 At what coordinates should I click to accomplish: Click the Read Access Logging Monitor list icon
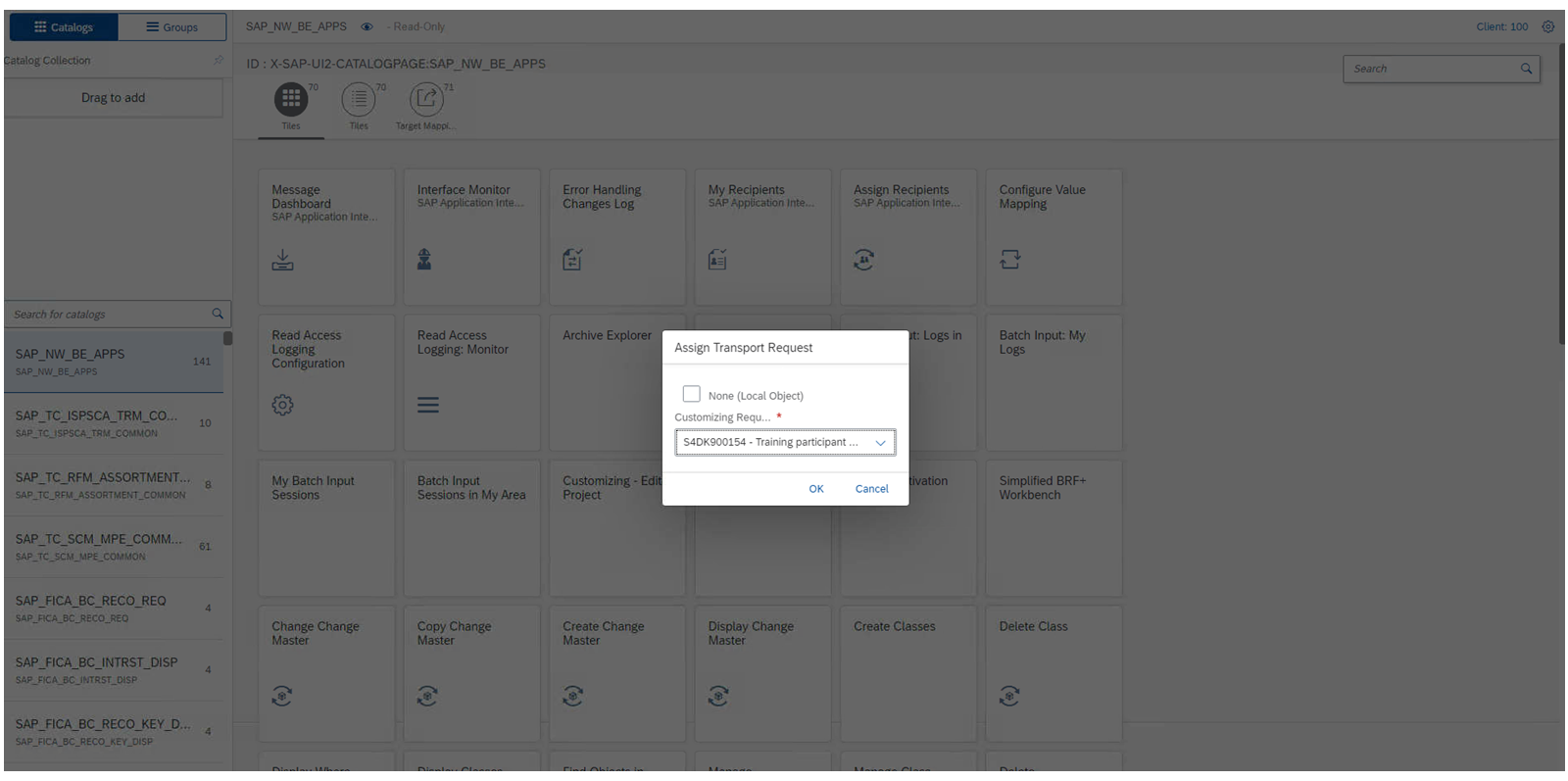[428, 405]
